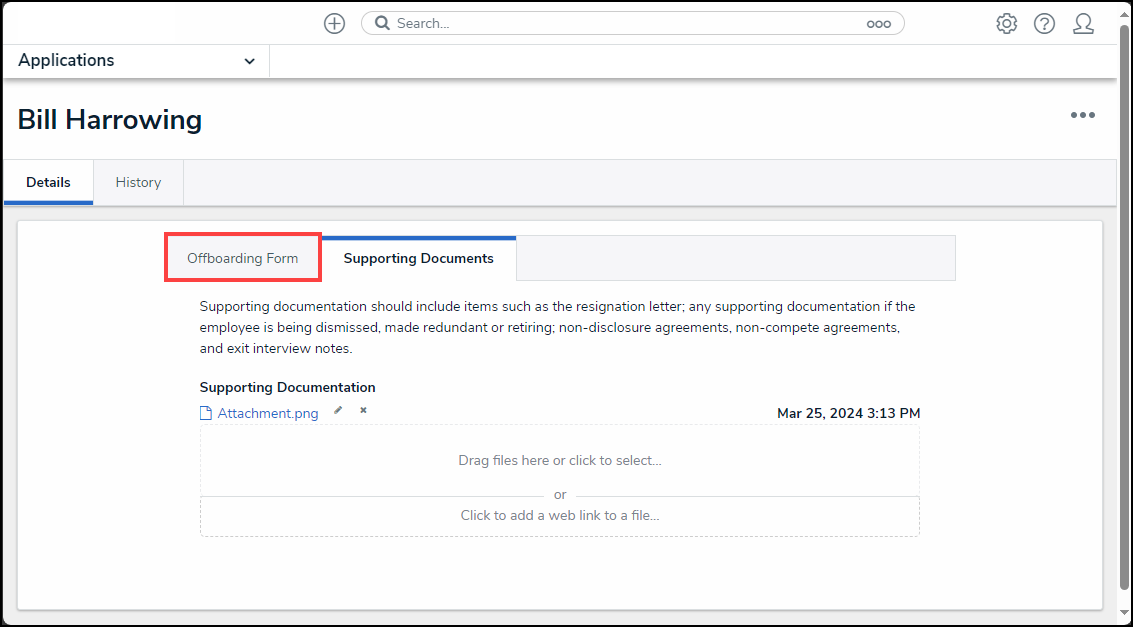Click the drag files upload area
Viewport: 1133px width, 627px height.
(559, 460)
